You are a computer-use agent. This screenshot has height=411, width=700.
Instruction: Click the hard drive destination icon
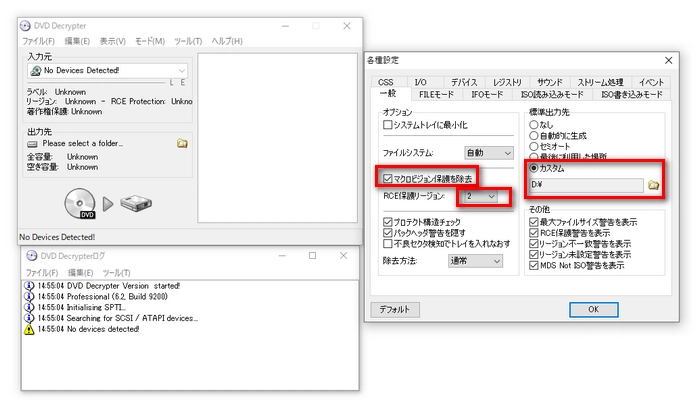(136, 203)
